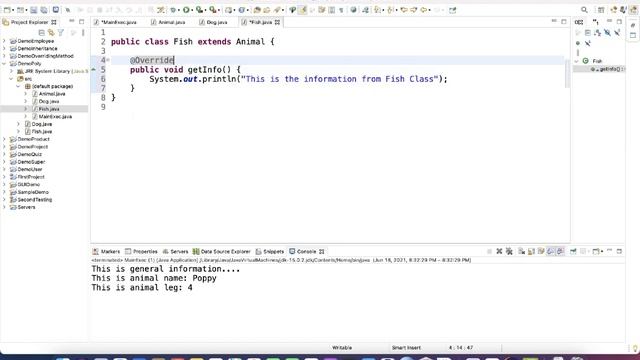
Task: Click Pin Console icon
Action: pyautogui.click(x=573, y=251)
